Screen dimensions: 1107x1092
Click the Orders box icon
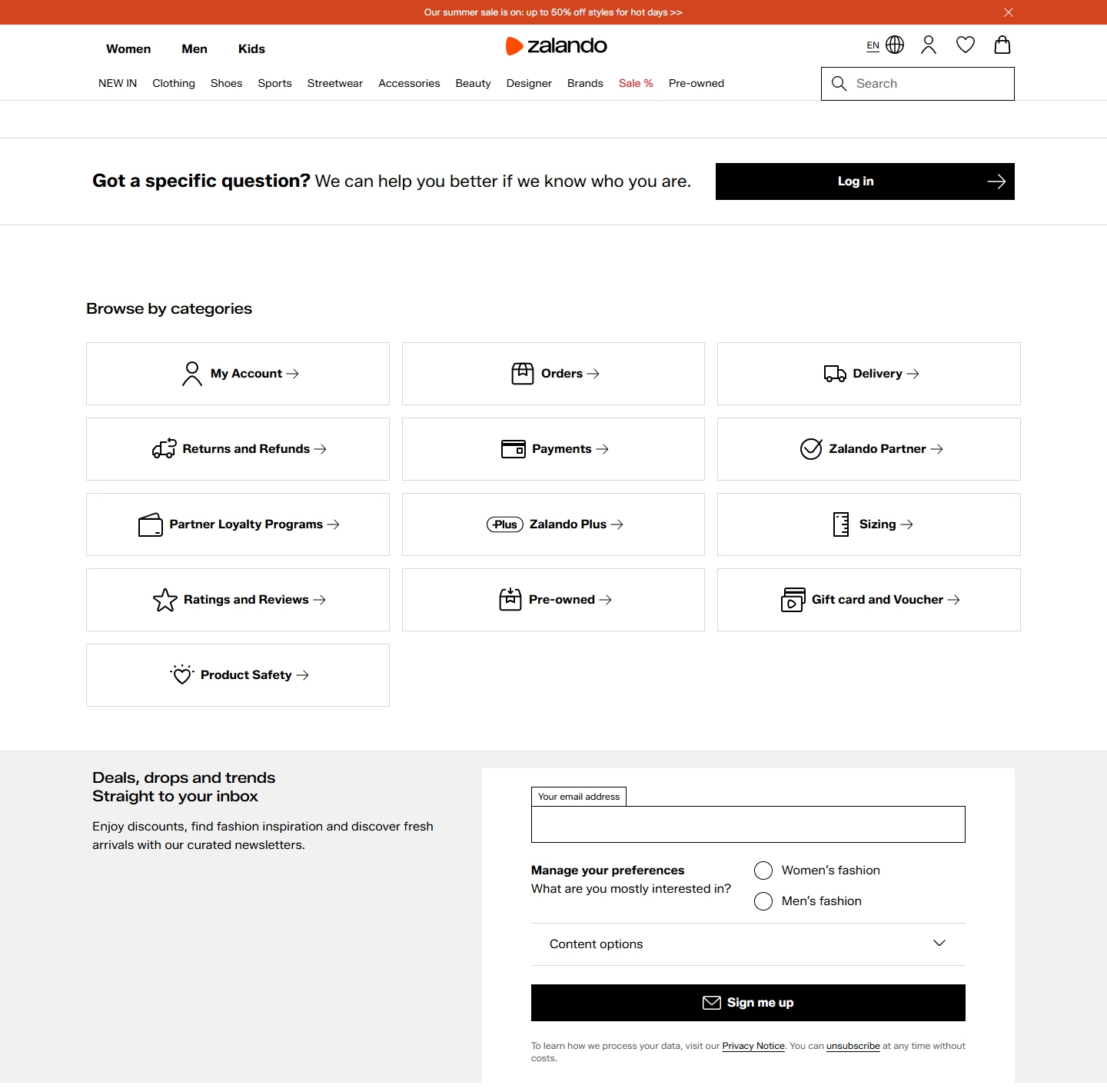pos(523,374)
